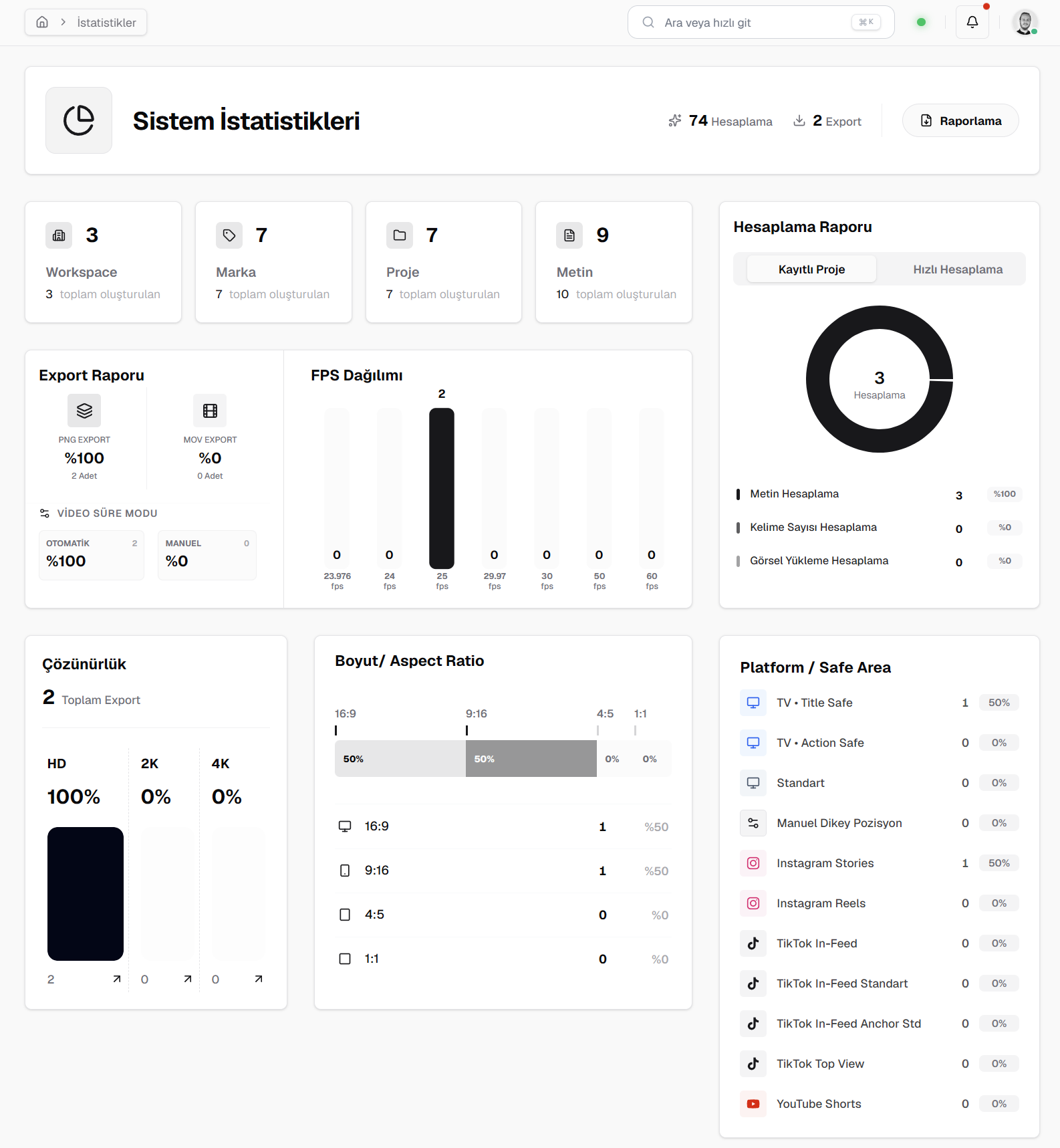1060x1148 pixels.
Task: Click the user profile avatar
Action: point(1024,22)
